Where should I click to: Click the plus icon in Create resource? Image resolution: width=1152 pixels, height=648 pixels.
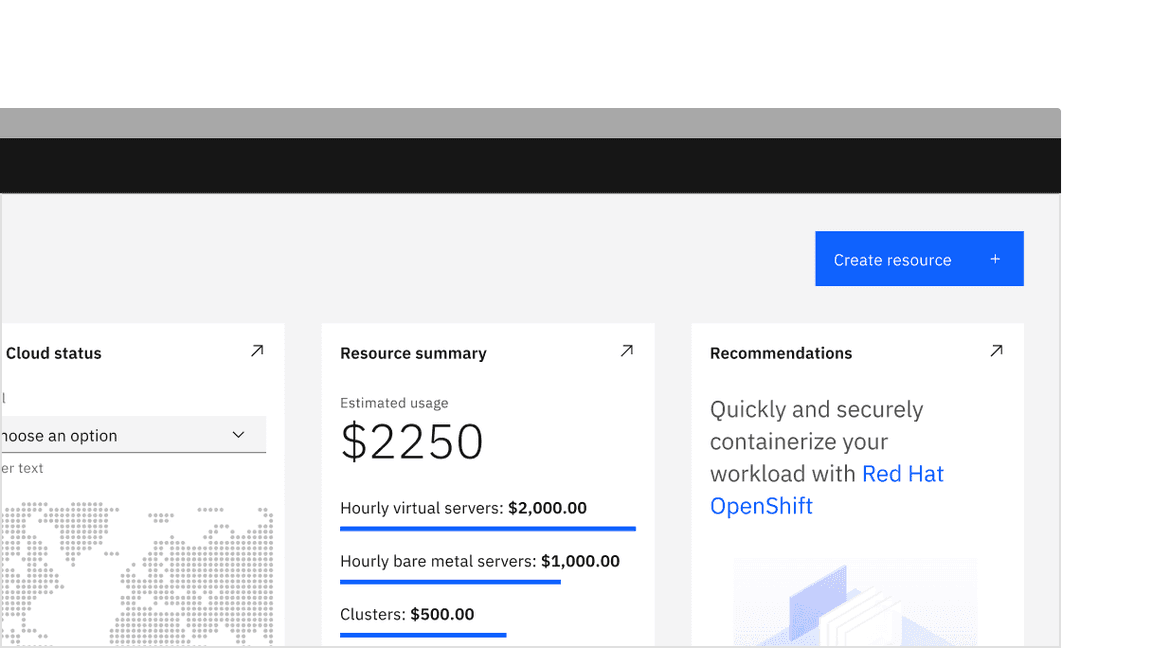[995, 259]
